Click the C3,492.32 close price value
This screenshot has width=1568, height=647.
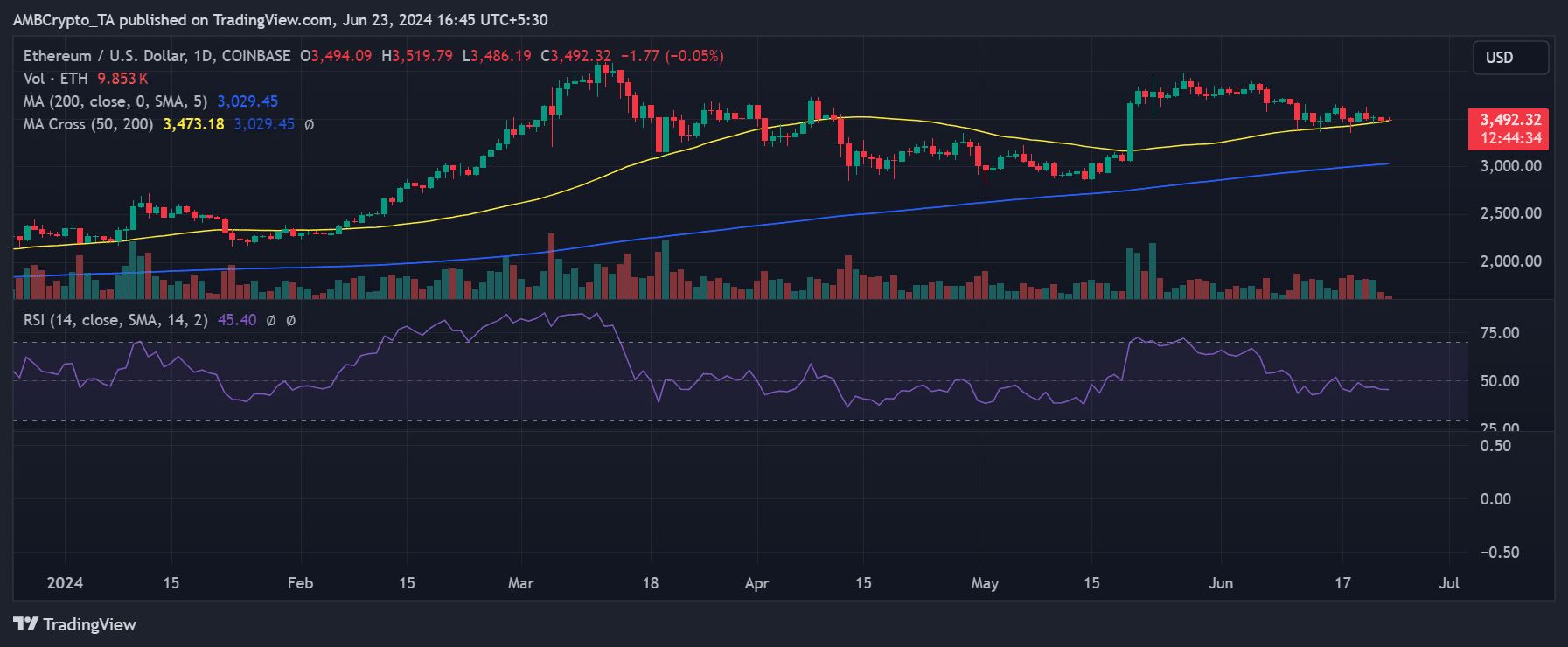click(x=575, y=56)
